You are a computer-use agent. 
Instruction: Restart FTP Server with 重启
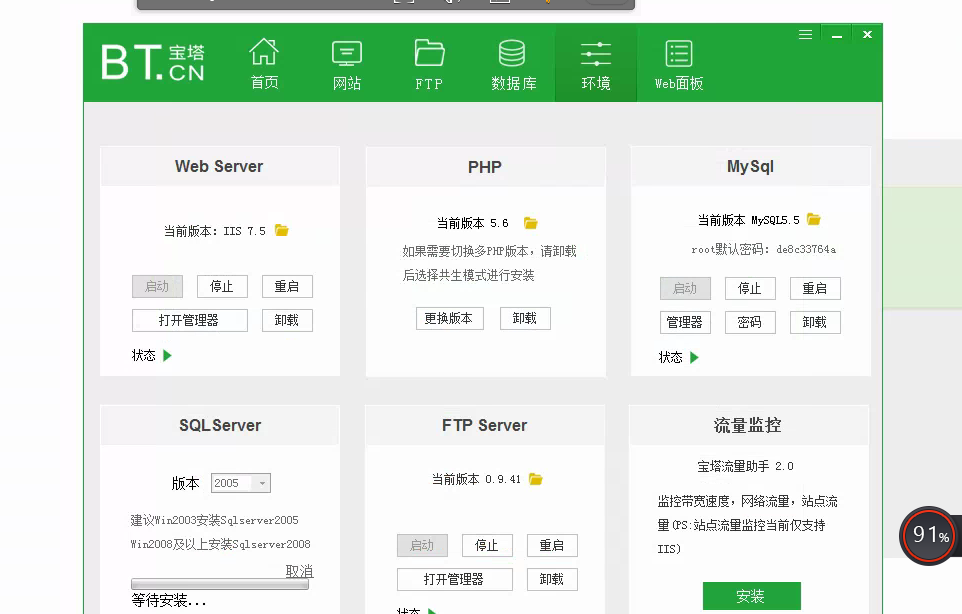tap(552, 545)
